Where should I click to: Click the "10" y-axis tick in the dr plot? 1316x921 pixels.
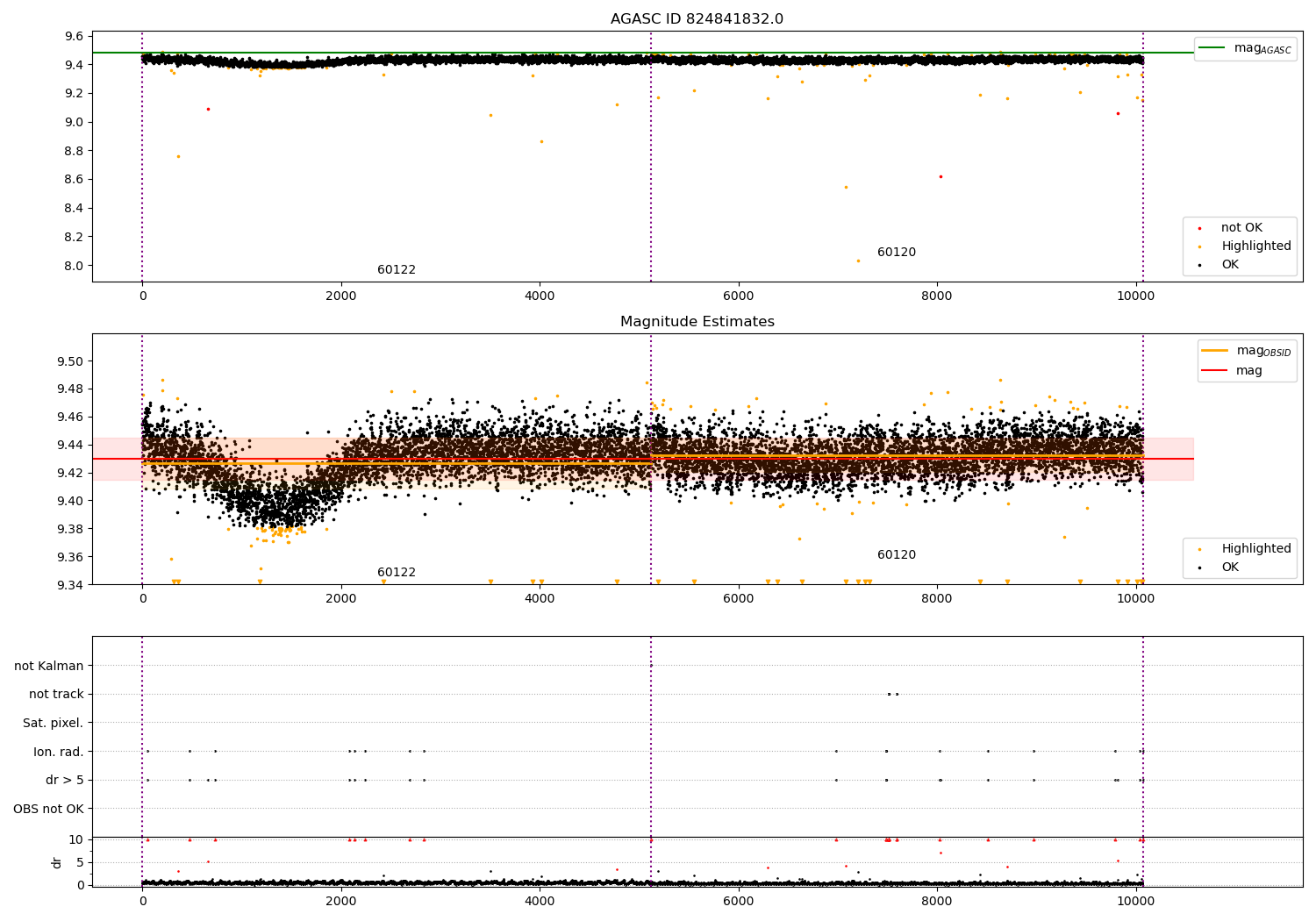click(76, 840)
